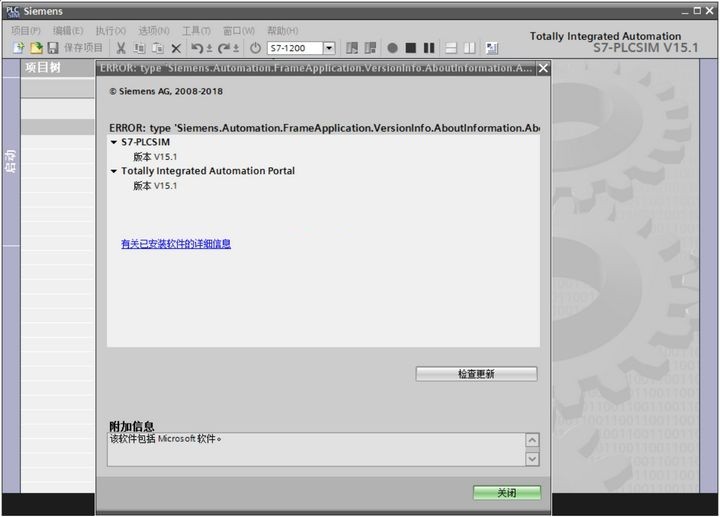Screen dimensions: 720x517
Task: Open the 项目(P) menu
Action: point(26,31)
